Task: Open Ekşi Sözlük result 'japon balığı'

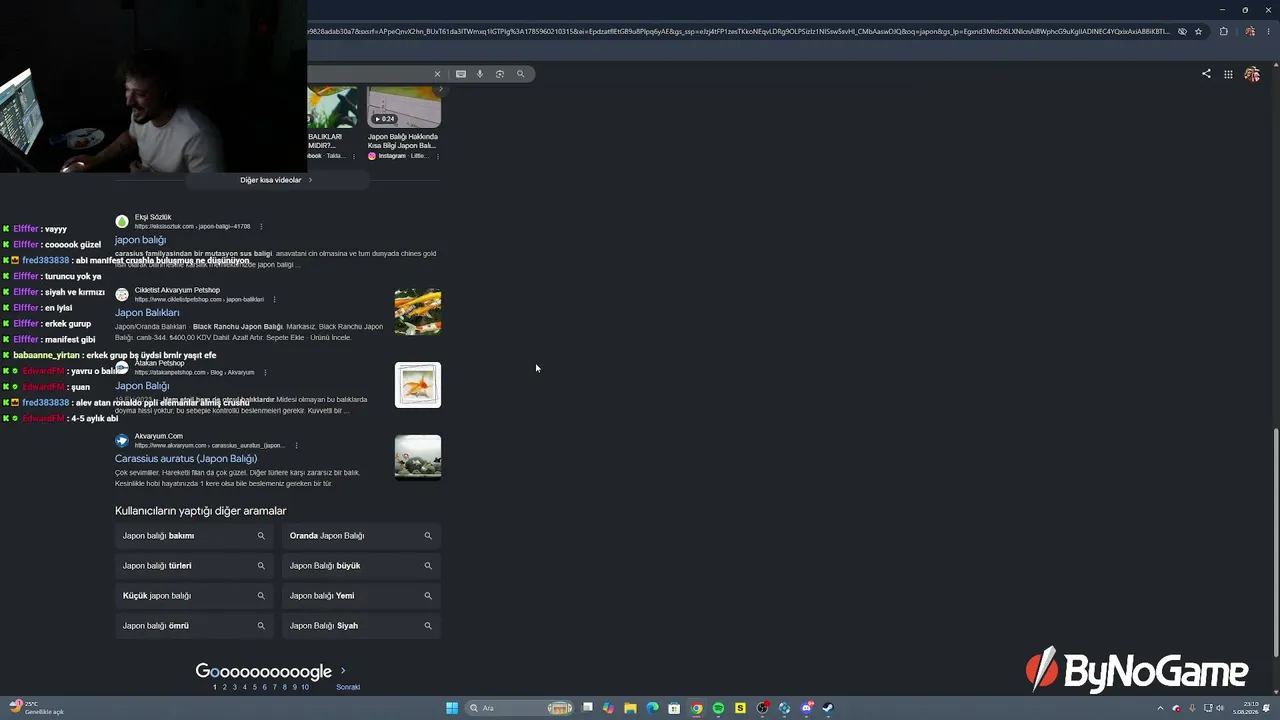Action: [x=140, y=240]
